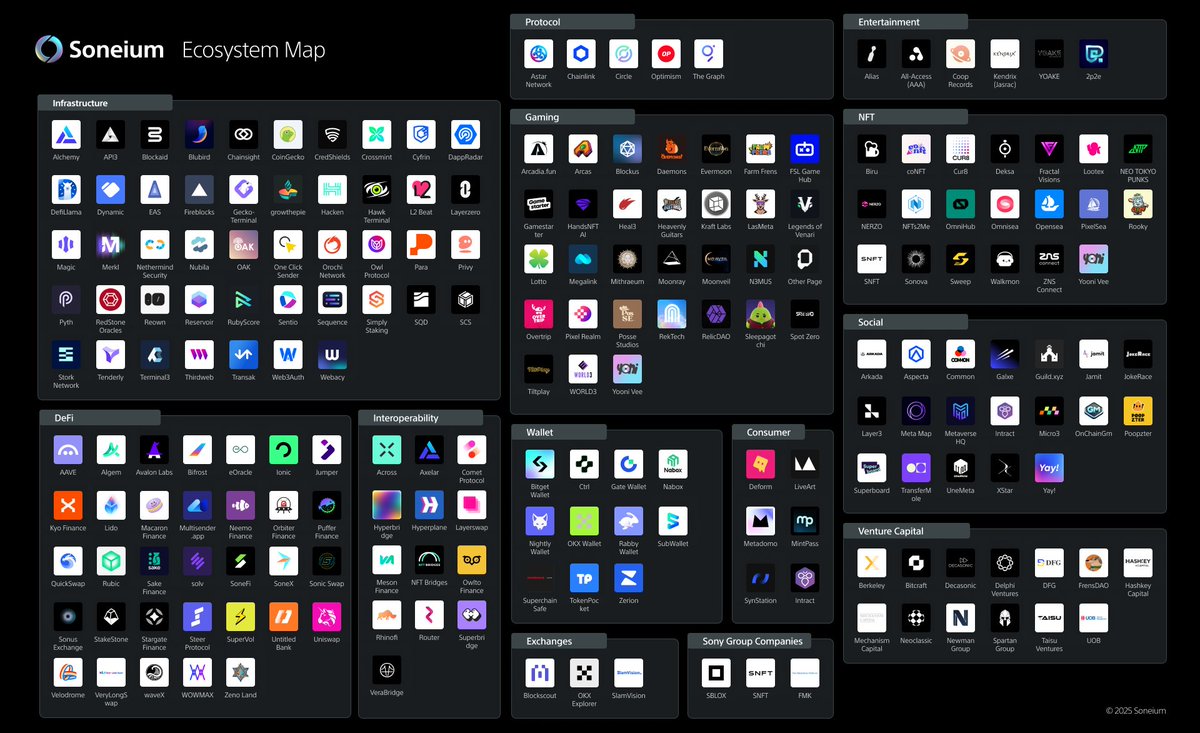Screen dimensions: 1200x733
Task: Click the LayerZero infrastructure icon
Action: 465,190
